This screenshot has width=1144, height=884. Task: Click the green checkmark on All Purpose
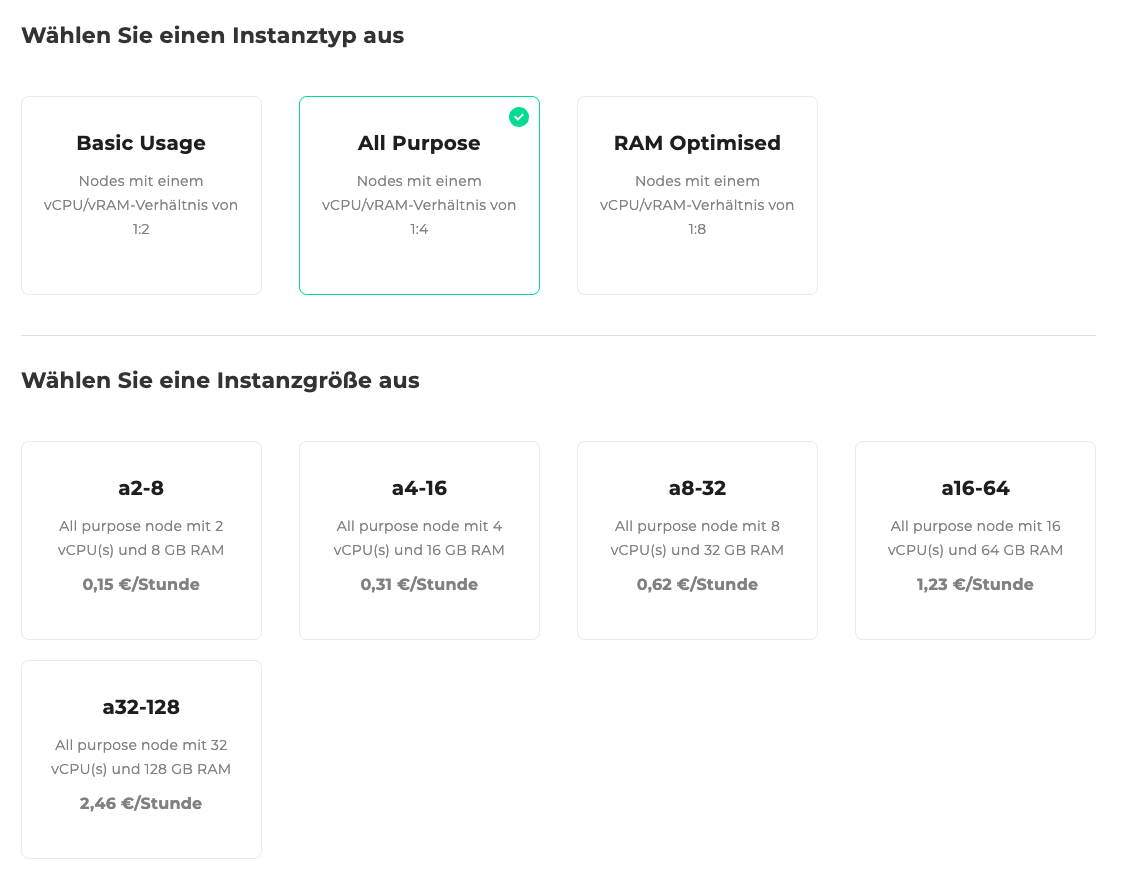518,117
